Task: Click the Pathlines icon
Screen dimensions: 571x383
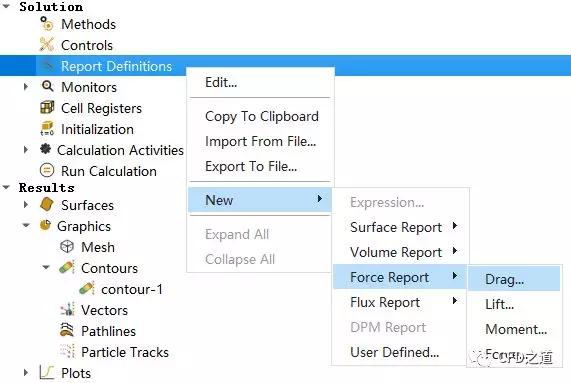Action: [67, 330]
